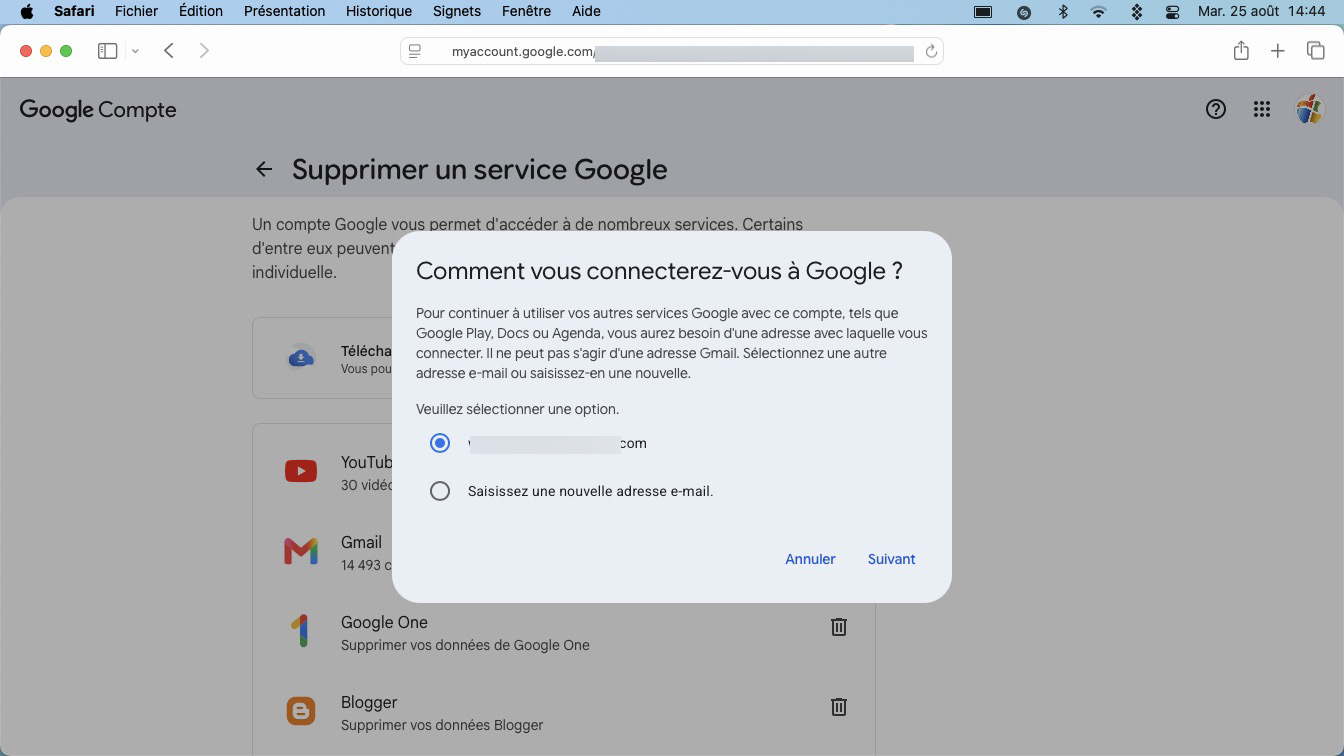Show the date and time panel
The width and height of the screenshot is (1344, 756).
point(1261,11)
